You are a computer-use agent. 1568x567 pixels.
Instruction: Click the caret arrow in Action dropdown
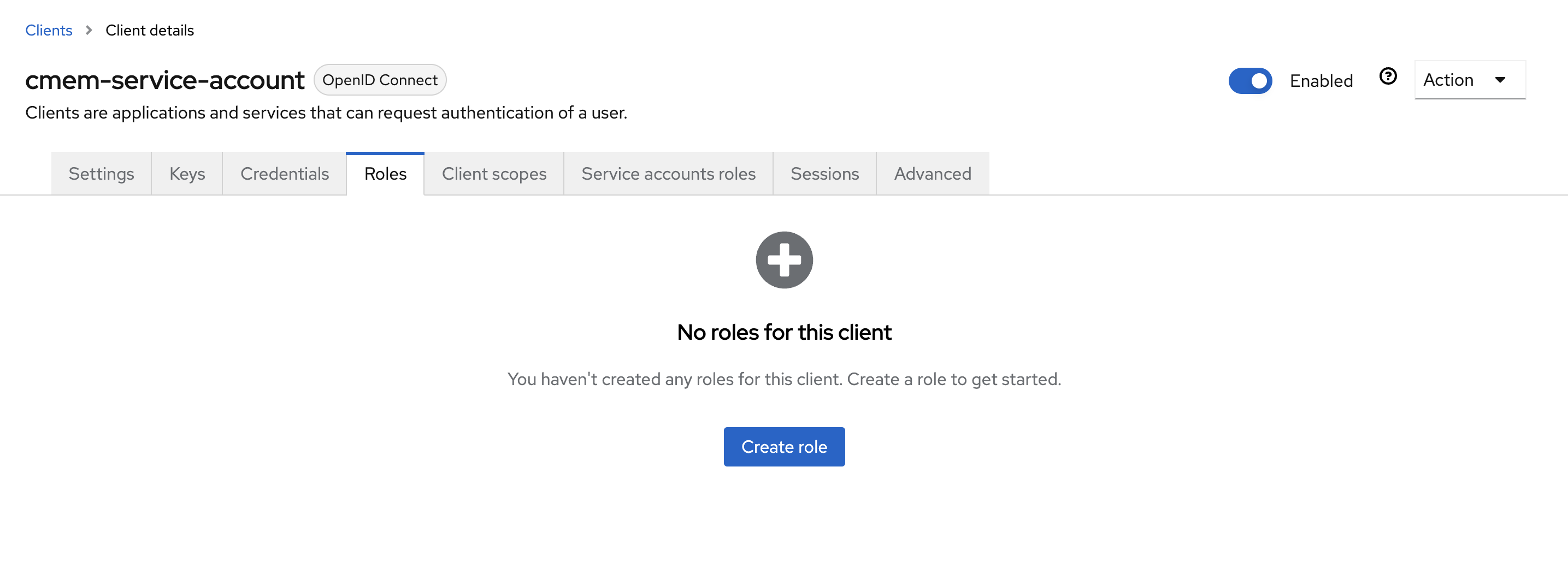click(1500, 80)
